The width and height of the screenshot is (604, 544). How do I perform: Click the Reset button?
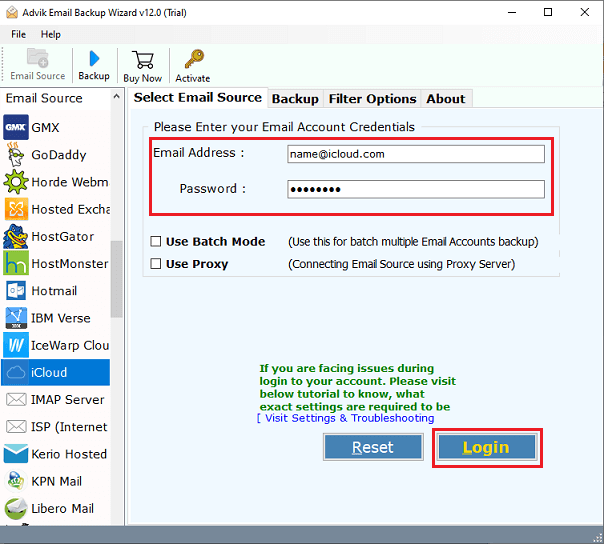[x=373, y=447]
